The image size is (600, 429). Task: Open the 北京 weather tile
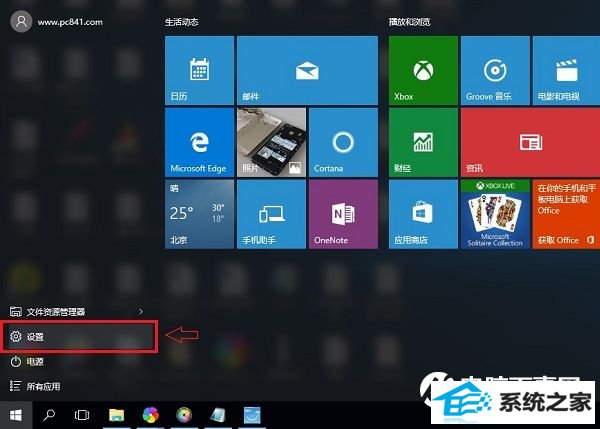tap(199, 214)
